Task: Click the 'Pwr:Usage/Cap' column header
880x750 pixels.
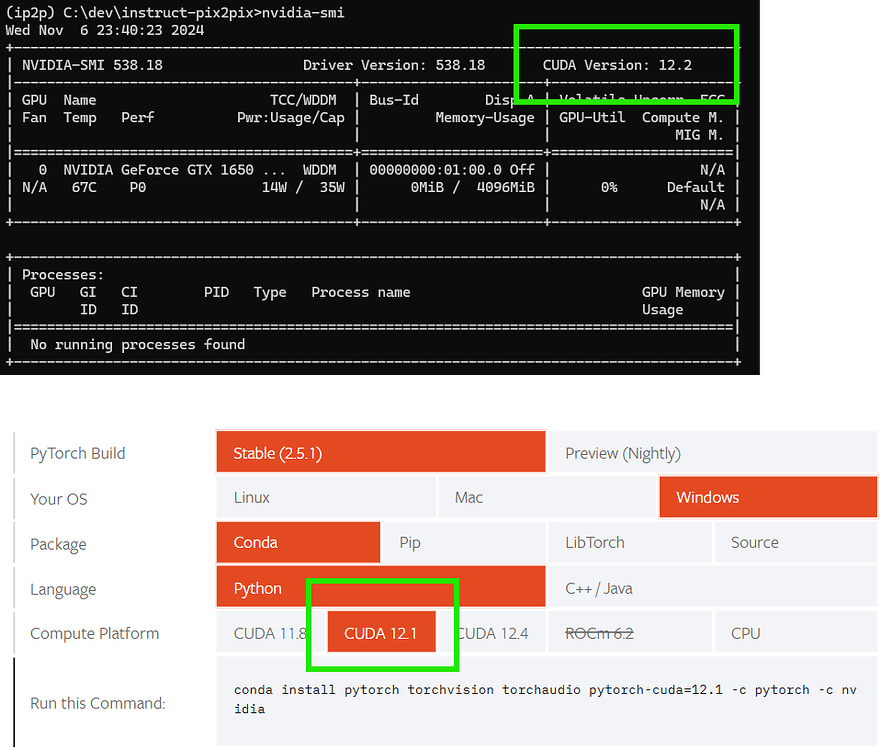Action: pos(291,117)
